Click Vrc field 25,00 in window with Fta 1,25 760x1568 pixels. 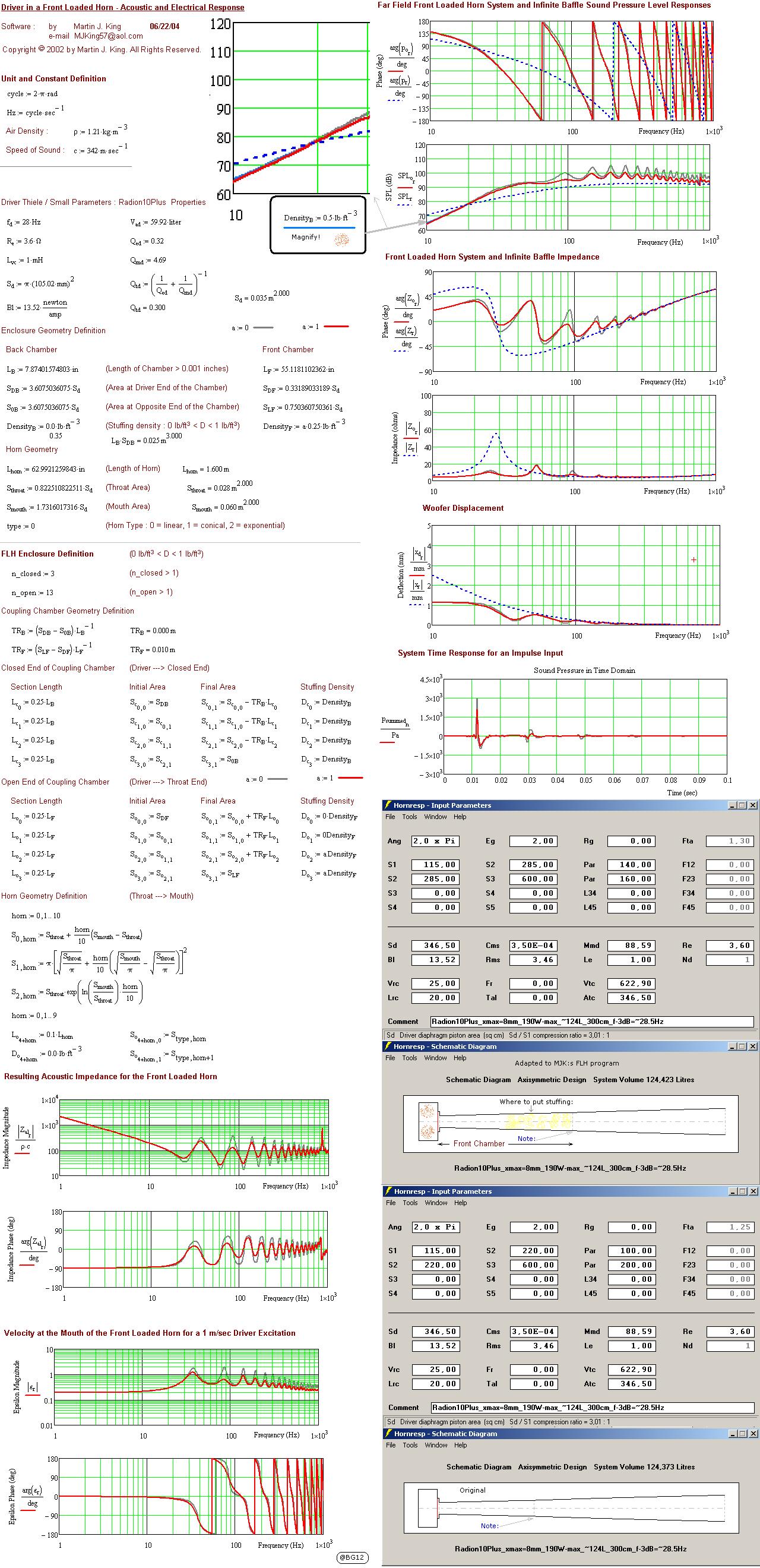point(436,1370)
